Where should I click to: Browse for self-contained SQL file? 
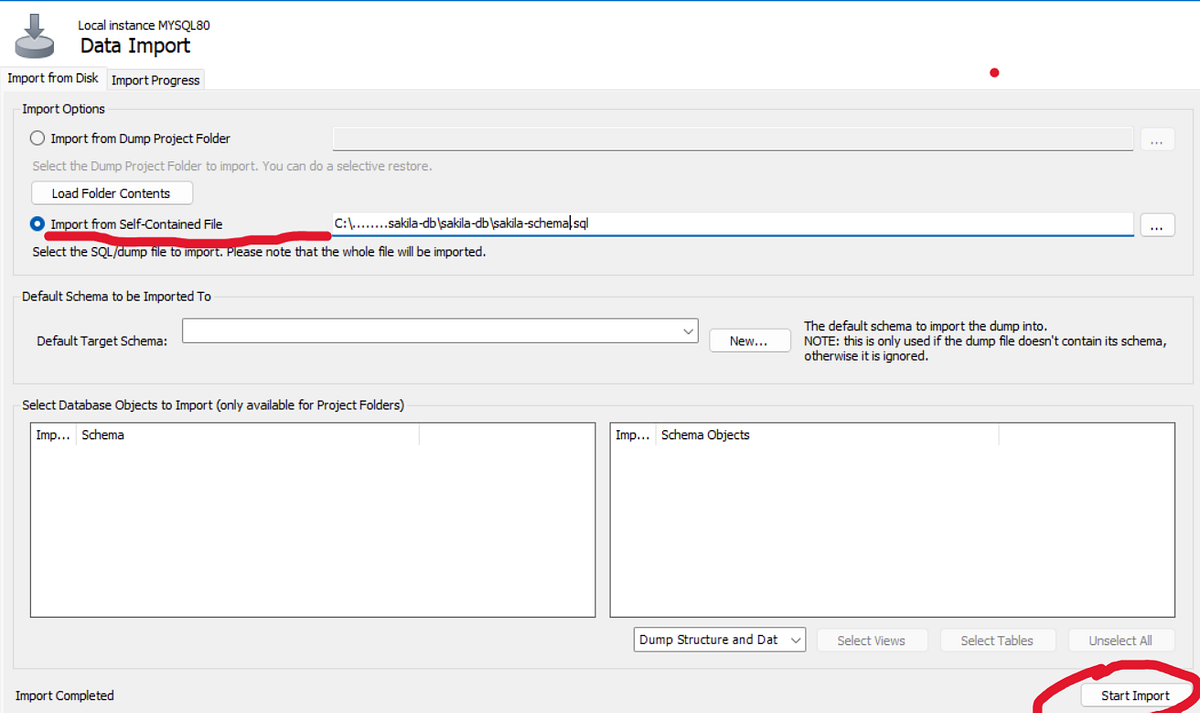point(1156,225)
